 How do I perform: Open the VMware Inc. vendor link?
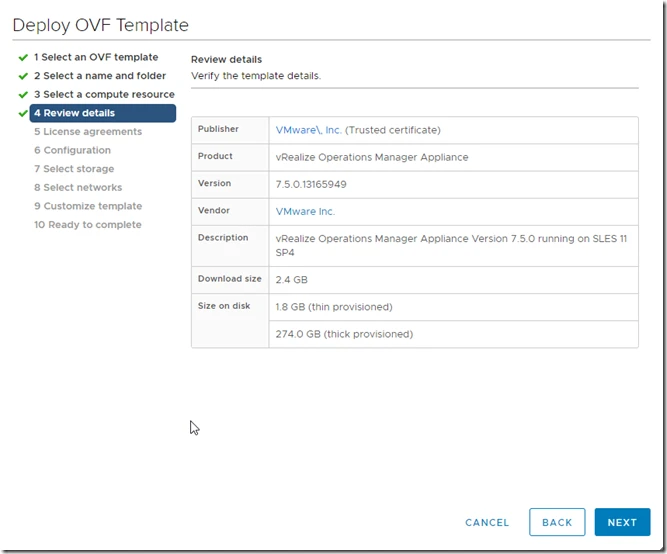click(305, 211)
